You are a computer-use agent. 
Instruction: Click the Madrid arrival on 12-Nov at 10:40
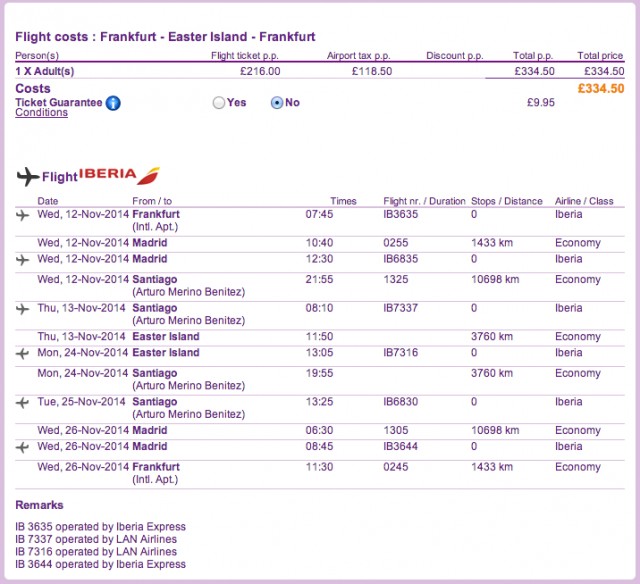point(150,243)
